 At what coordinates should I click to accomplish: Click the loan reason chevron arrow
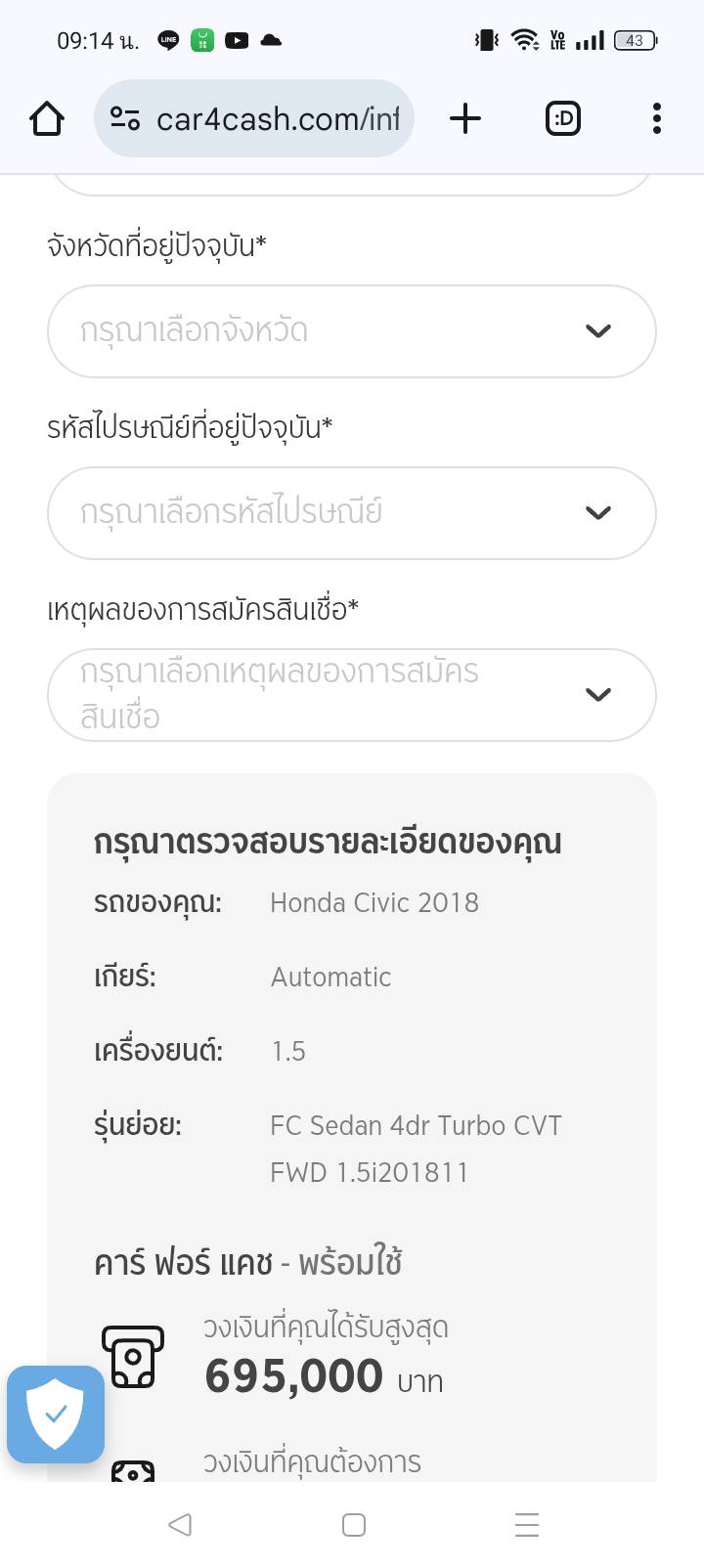click(598, 695)
